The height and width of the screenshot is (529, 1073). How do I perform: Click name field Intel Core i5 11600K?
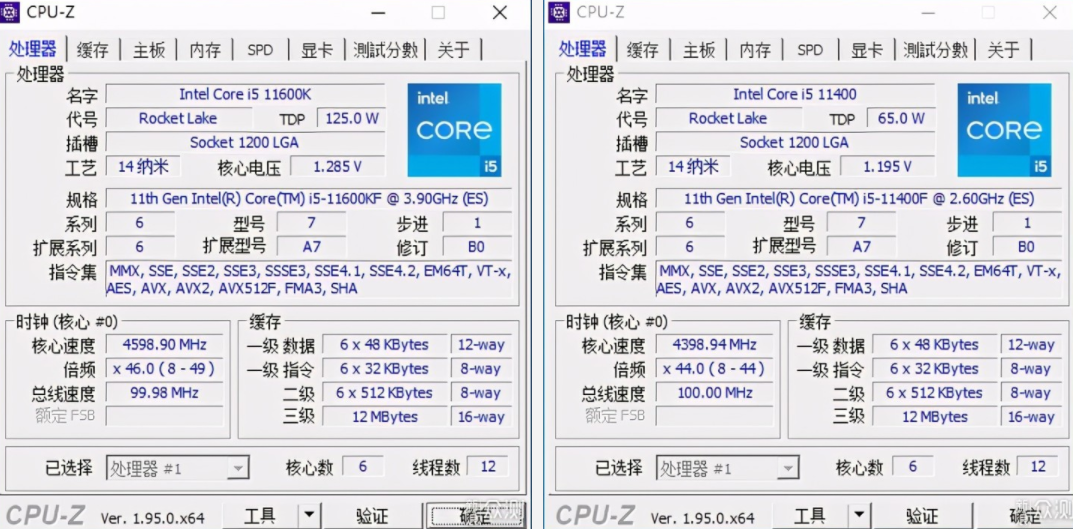pyautogui.click(x=245, y=94)
